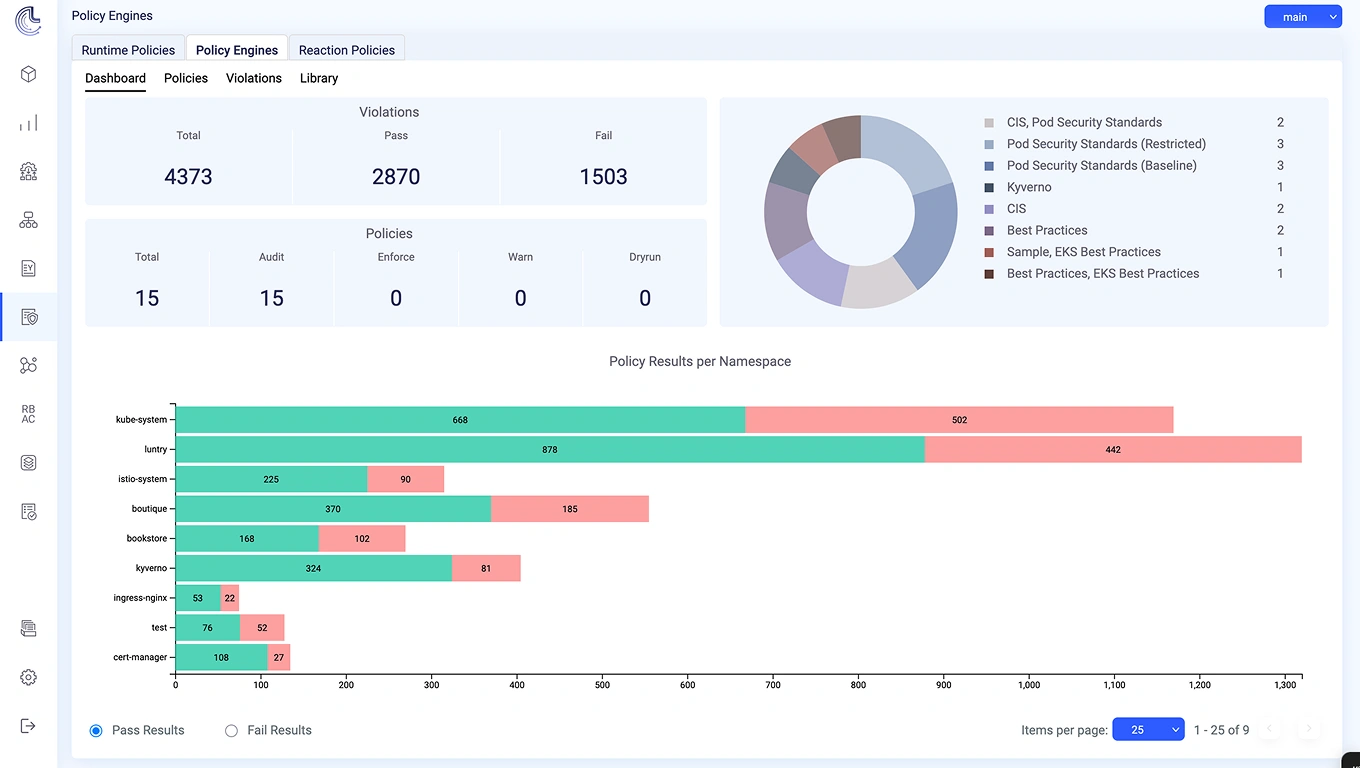
Task: Open the cube icon in sidebar
Action: coord(28,74)
